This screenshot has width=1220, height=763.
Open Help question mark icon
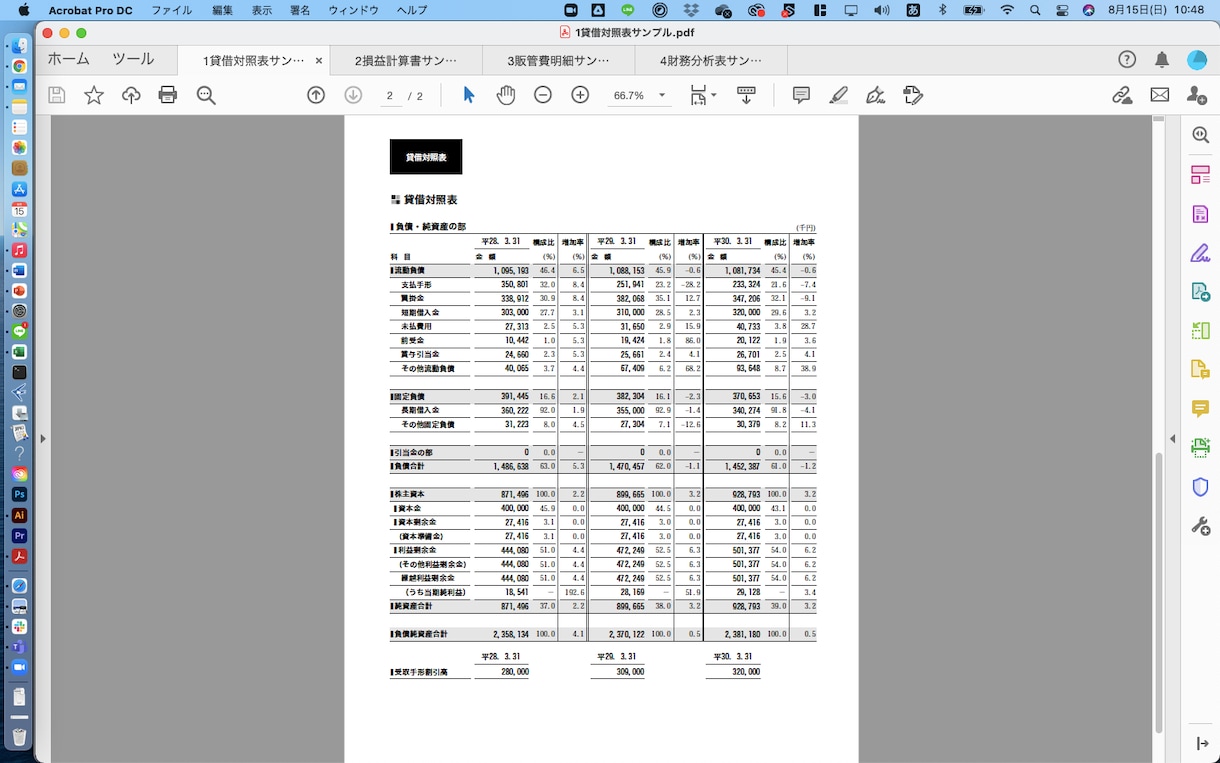tap(1127, 59)
